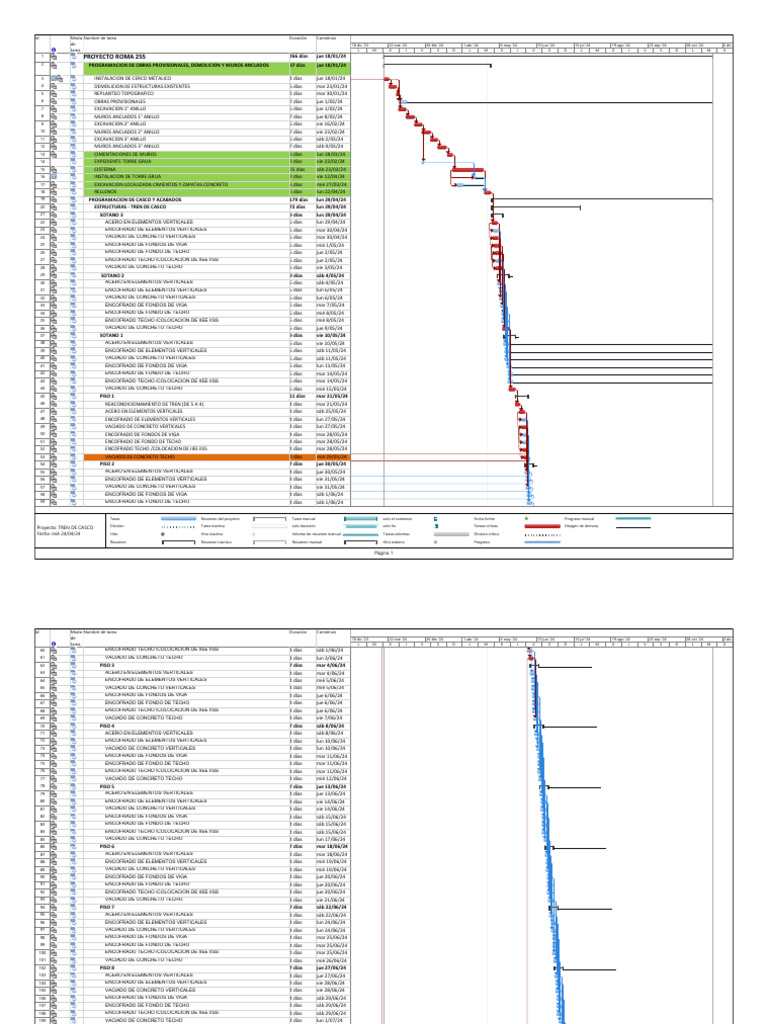Screen dimensions: 768x1024
Task: Select the 'INSTALACION DE TORRE GRUA' task name
Action: [x=127, y=176]
